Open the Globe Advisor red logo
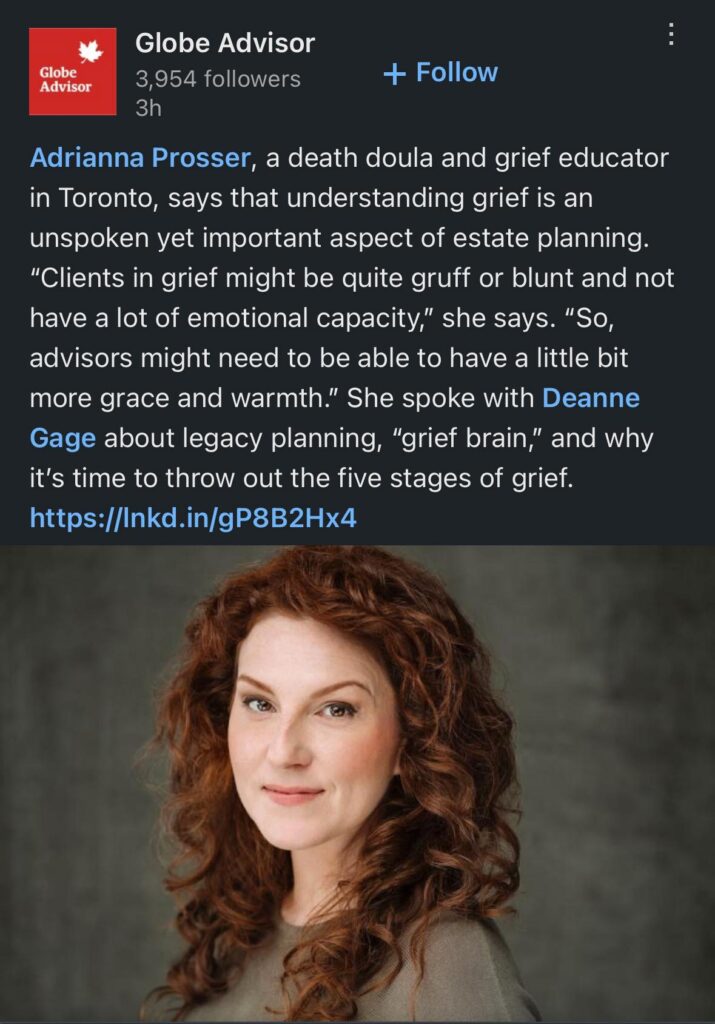 pyautogui.click(x=72, y=71)
